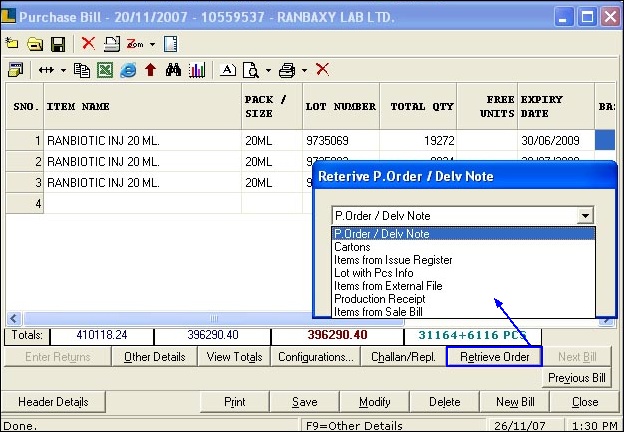Click the grid horizontal scrollbar thumb
This screenshot has height=432, width=624.
pos(214,318)
